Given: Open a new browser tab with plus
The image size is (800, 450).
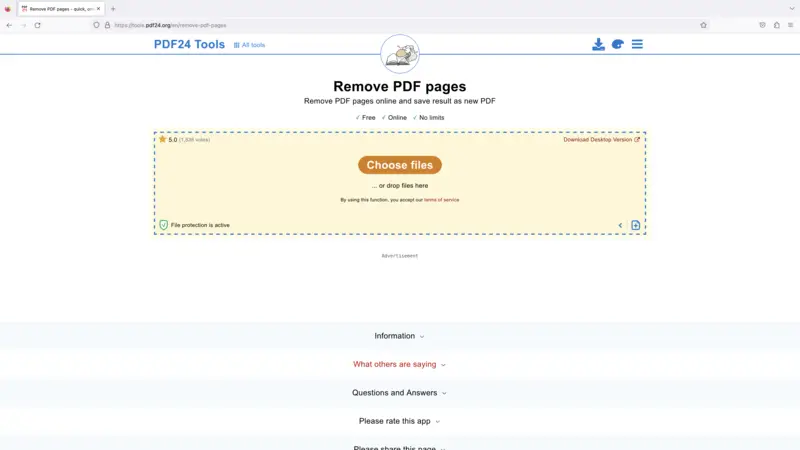Looking at the screenshot, I should tap(113, 9).
